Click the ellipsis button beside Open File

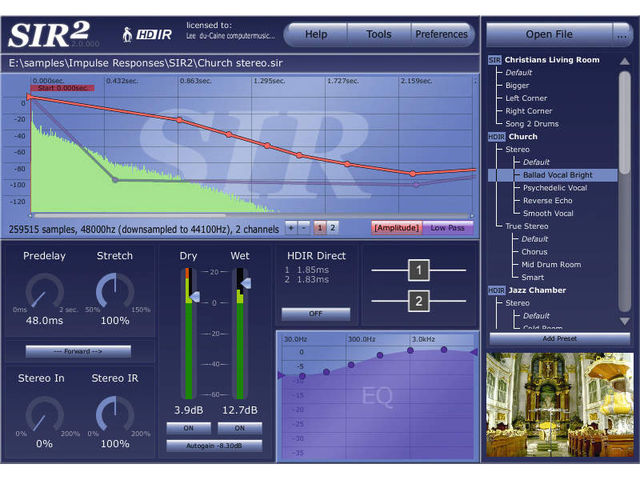(x=622, y=34)
